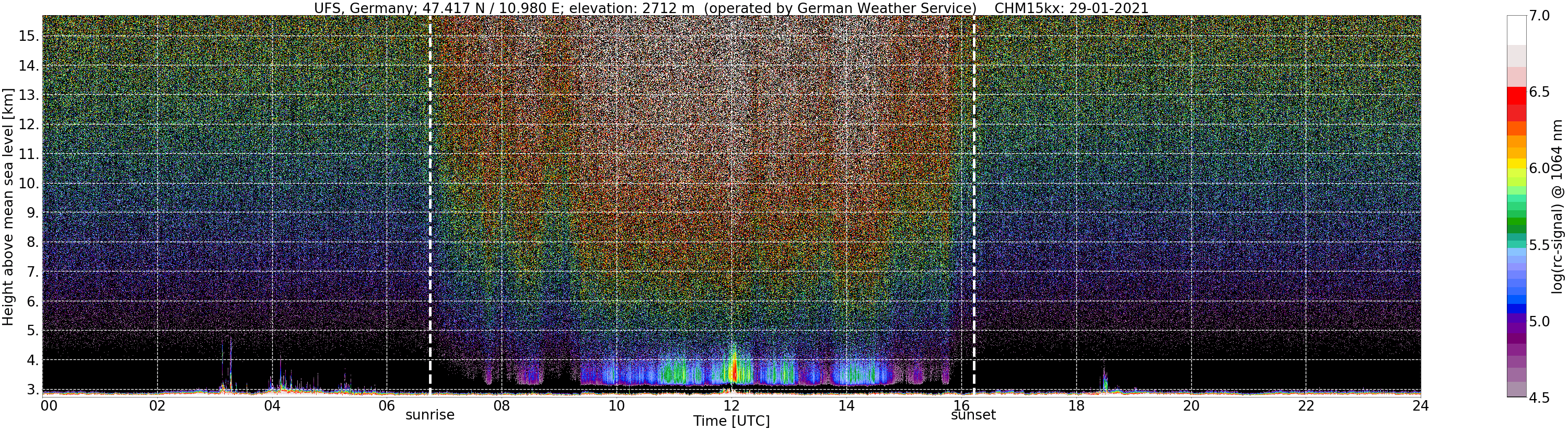This screenshot has width=1568, height=431.
Task: Click the time axis tick label '00'
Action: (x=49, y=405)
